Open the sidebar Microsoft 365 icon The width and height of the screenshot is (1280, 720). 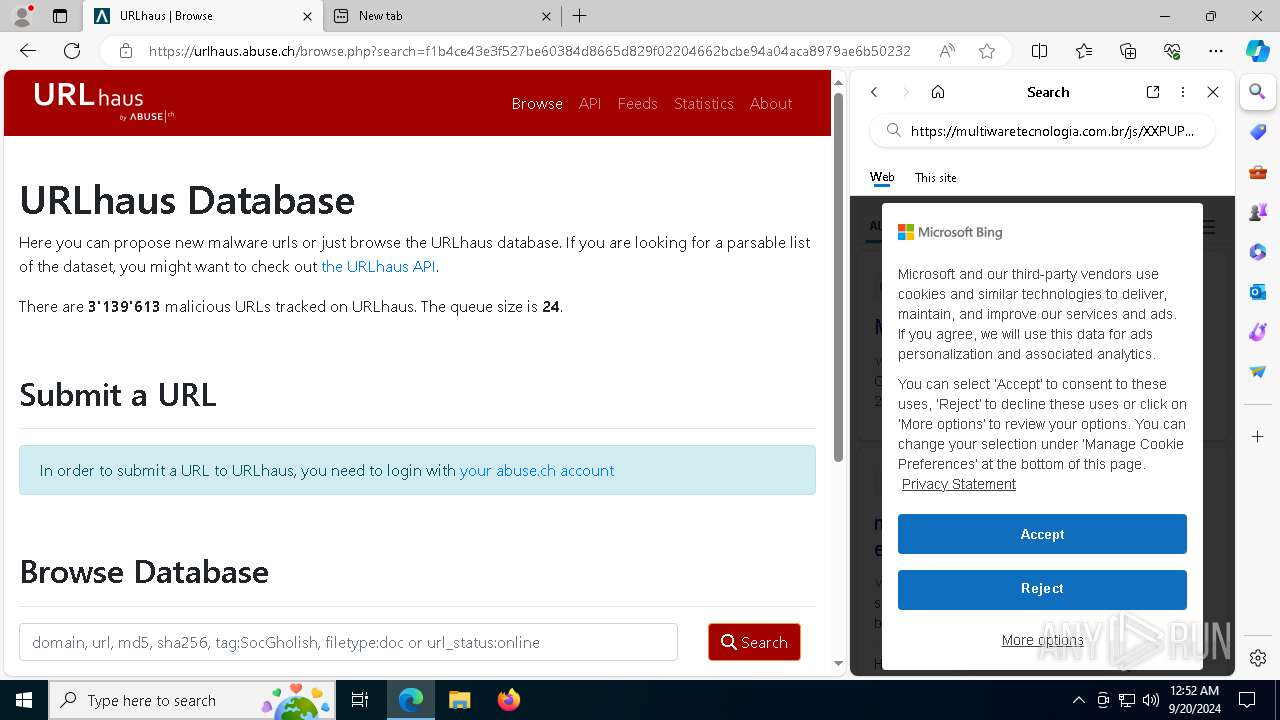coord(1258,252)
